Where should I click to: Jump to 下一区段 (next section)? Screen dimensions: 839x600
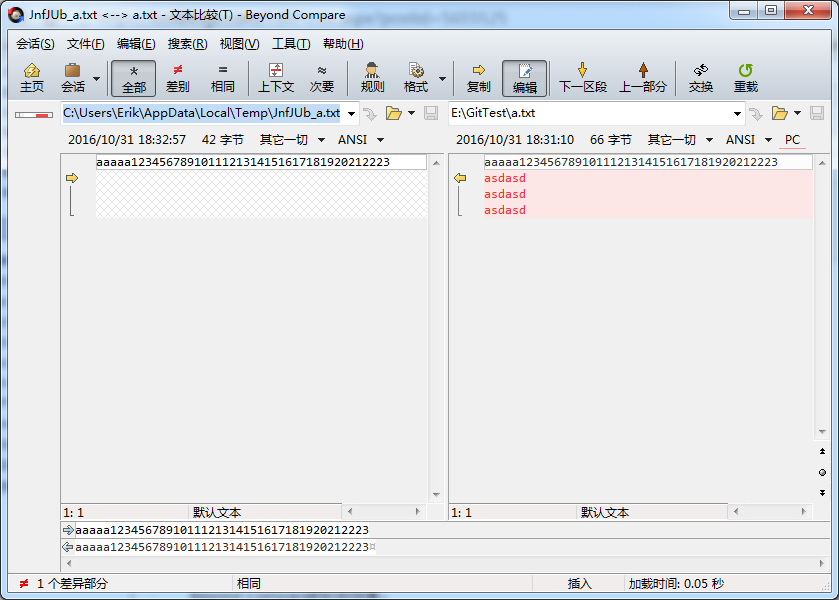click(x=582, y=78)
